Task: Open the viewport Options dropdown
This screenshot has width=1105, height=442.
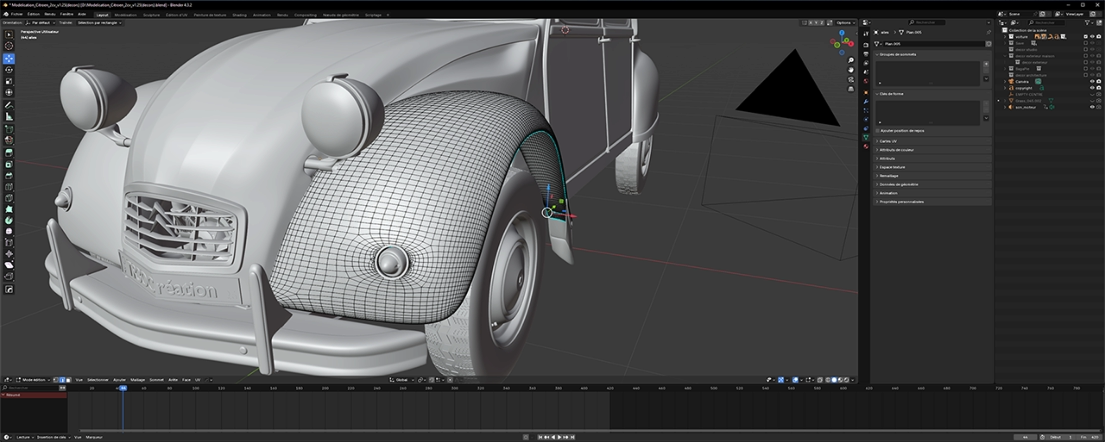Action: click(x=844, y=22)
